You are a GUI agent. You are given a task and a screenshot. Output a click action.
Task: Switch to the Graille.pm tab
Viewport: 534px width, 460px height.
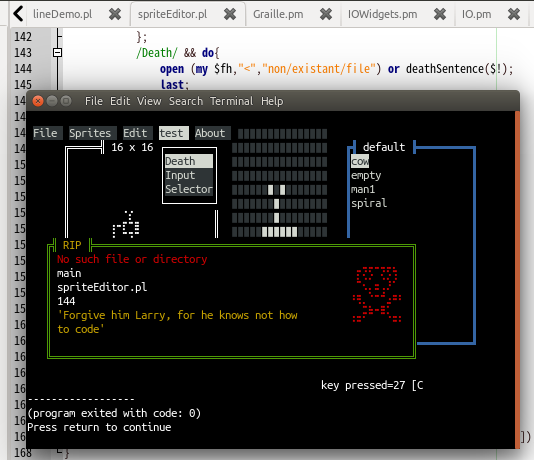278,14
